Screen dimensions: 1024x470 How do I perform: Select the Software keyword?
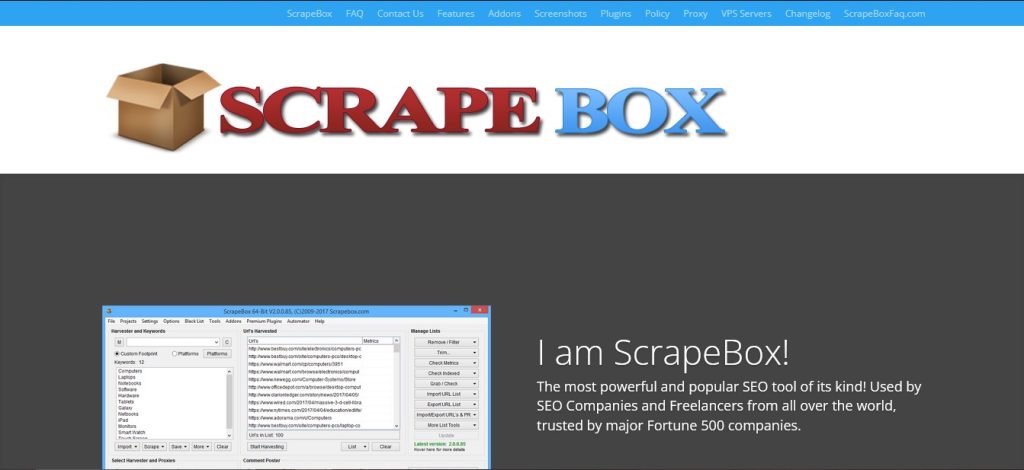pyautogui.click(x=127, y=389)
